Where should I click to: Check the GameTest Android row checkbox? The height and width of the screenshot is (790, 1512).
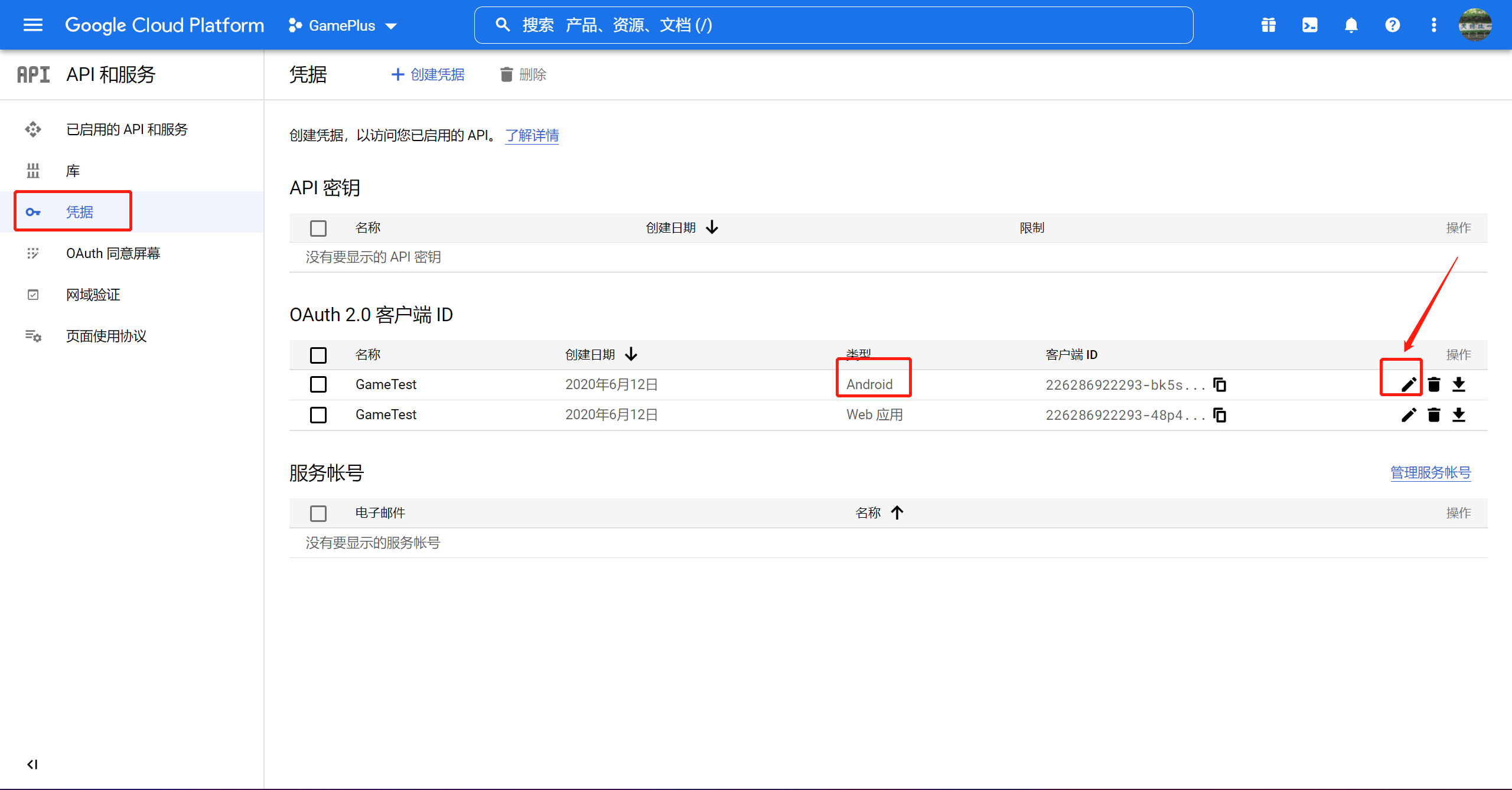318,384
